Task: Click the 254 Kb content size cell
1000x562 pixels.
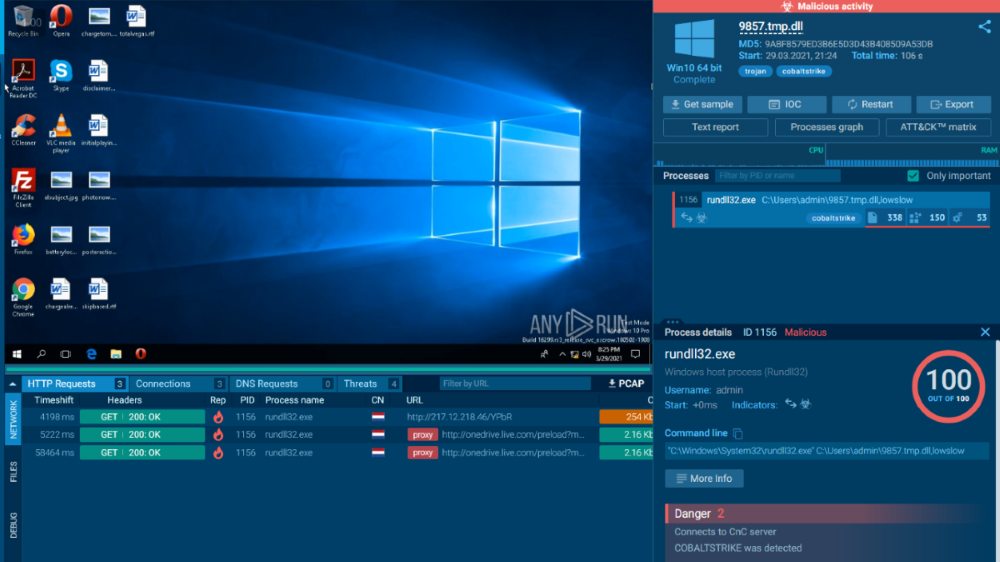Action: (626, 417)
